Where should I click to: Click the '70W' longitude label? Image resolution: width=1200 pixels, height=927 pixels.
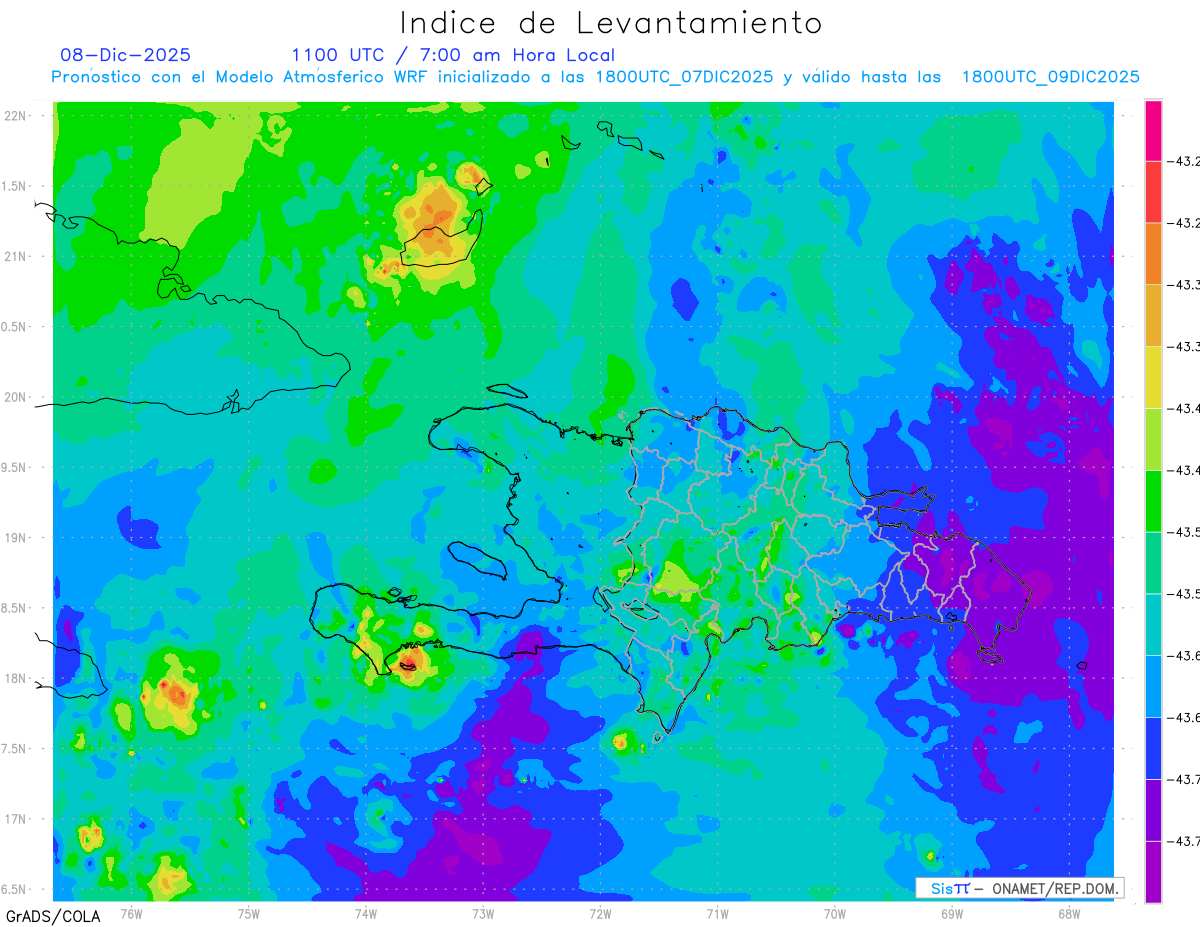pos(835,913)
